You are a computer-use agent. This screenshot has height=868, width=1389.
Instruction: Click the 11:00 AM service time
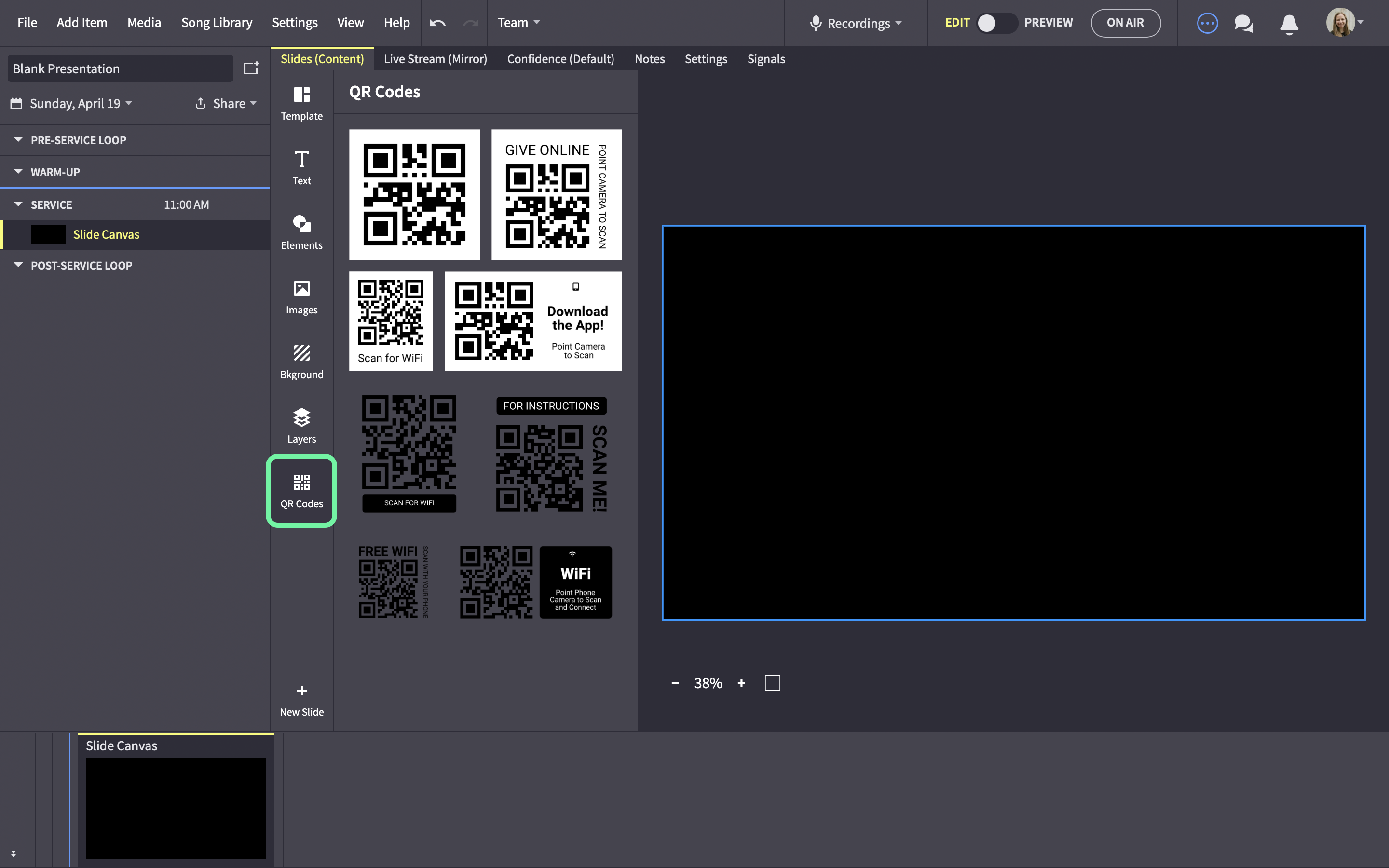(186, 204)
